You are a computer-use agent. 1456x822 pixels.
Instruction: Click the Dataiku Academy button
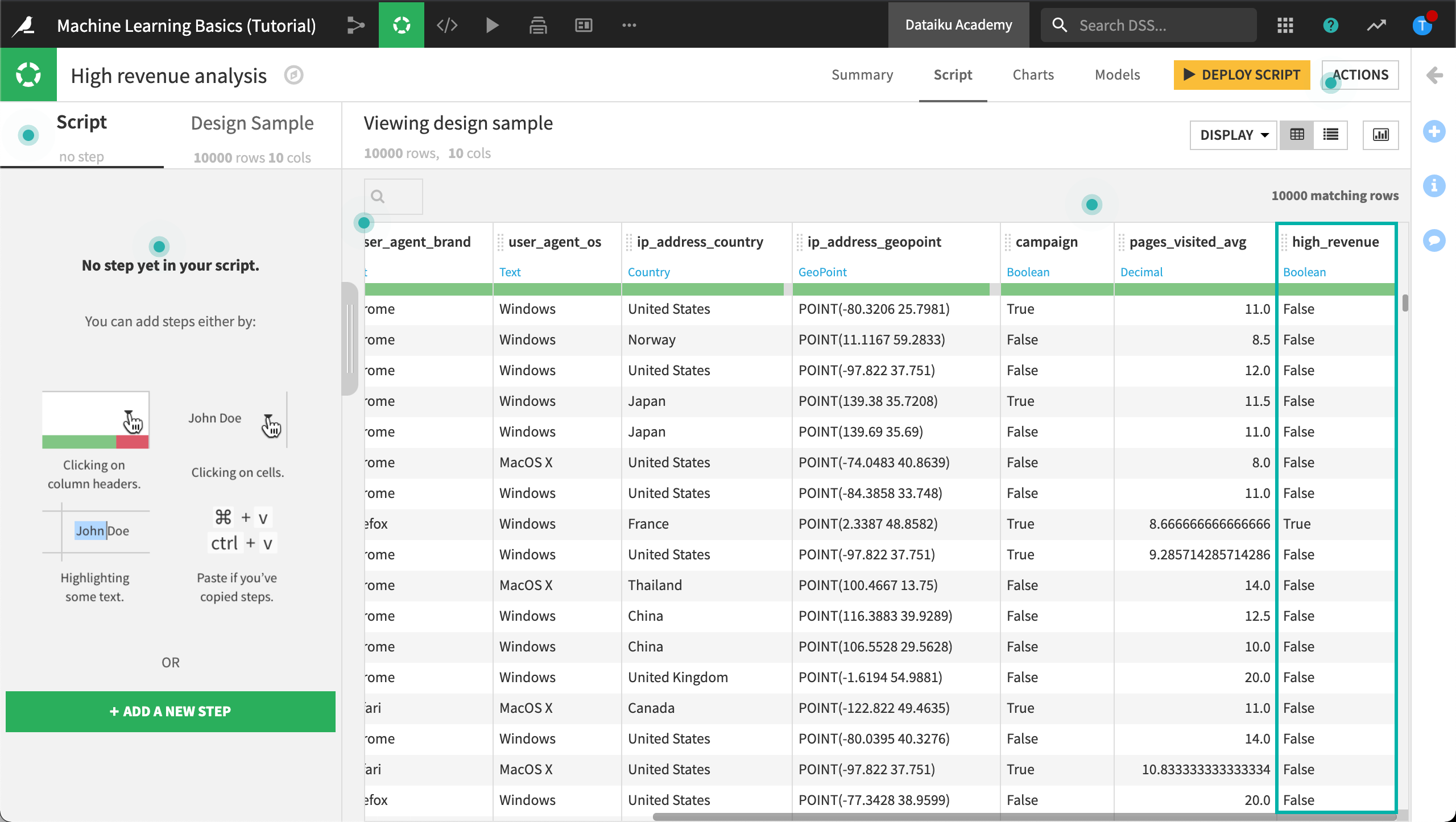tap(959, 25)
